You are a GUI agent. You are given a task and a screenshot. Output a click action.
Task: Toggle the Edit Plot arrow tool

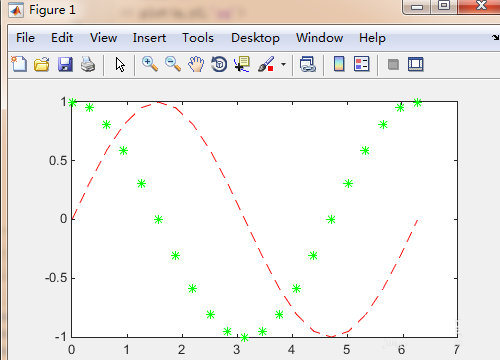[120, 64]
